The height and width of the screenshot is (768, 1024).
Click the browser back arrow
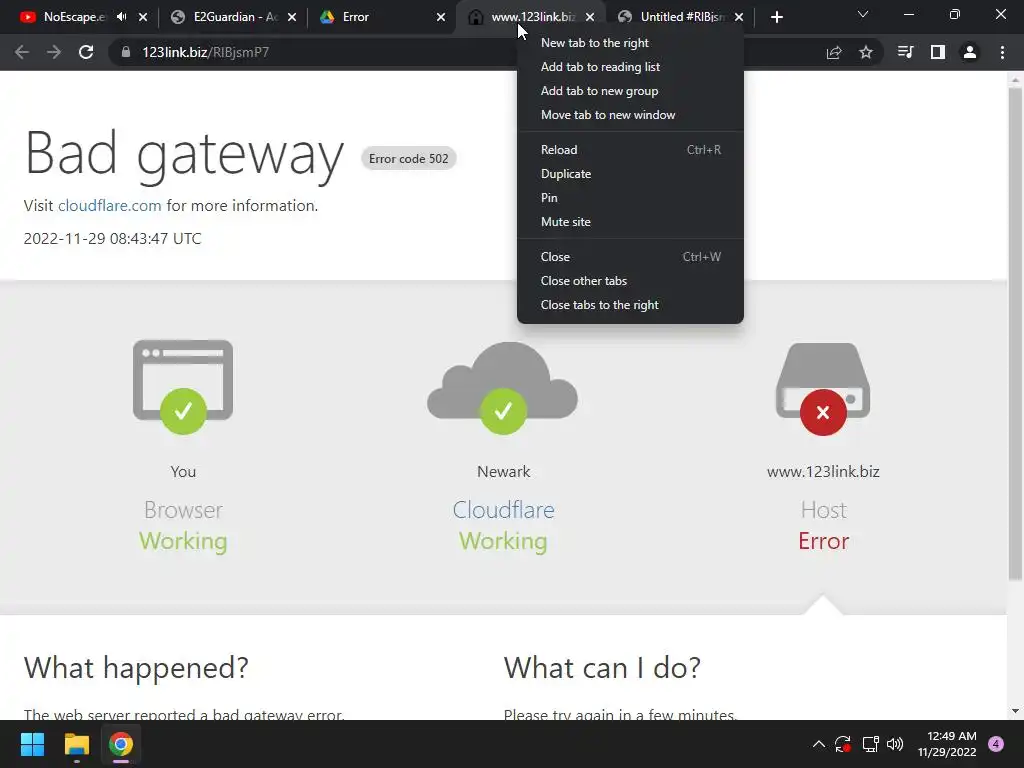pos(22,52)
